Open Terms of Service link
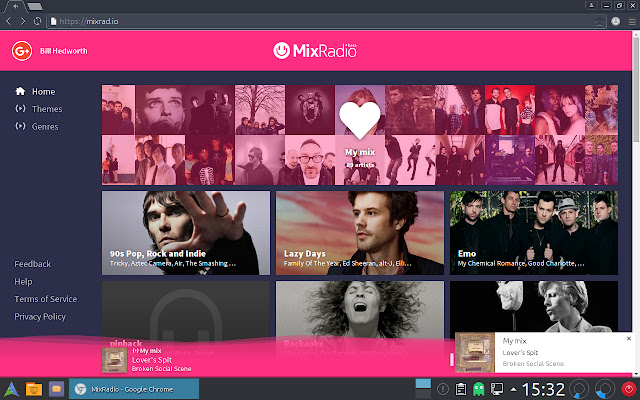 (x=46, y=299)
